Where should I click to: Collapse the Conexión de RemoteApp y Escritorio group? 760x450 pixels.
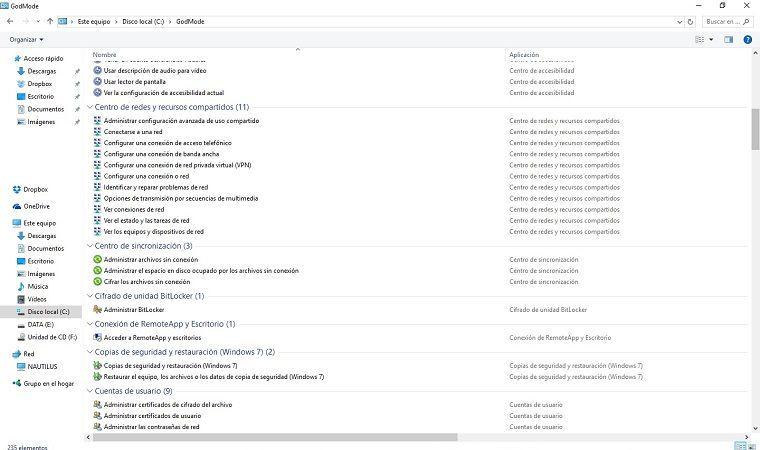pos(90,324)
